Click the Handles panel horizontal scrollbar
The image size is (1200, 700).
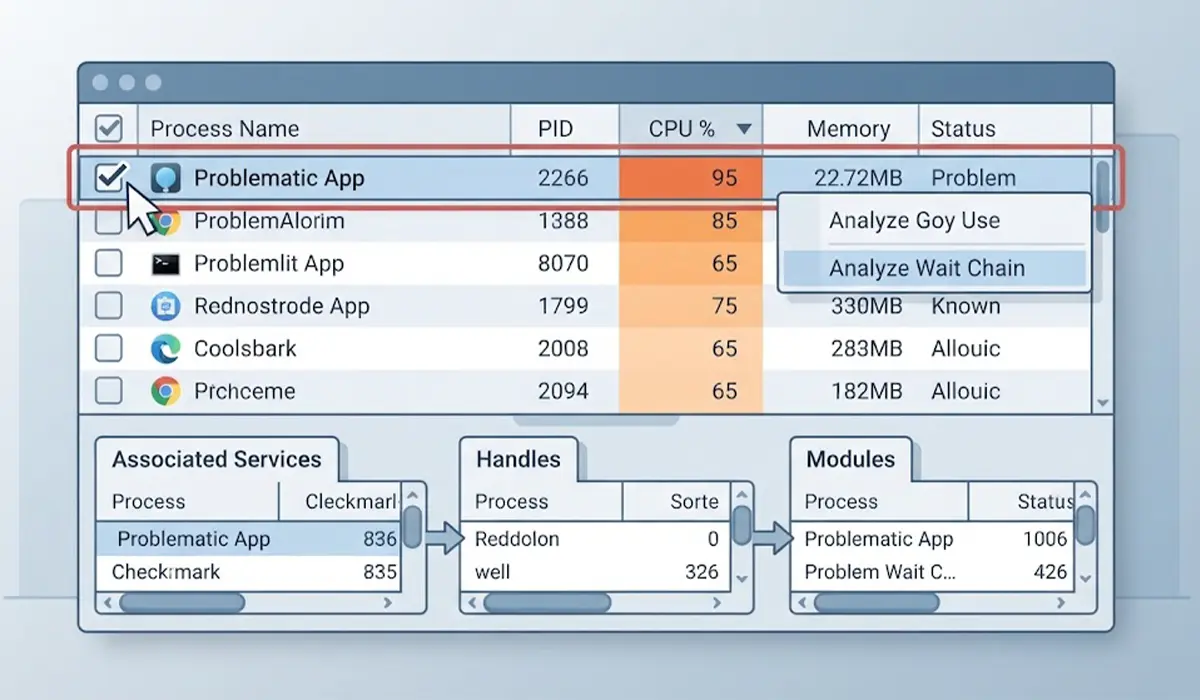(548, 603)
